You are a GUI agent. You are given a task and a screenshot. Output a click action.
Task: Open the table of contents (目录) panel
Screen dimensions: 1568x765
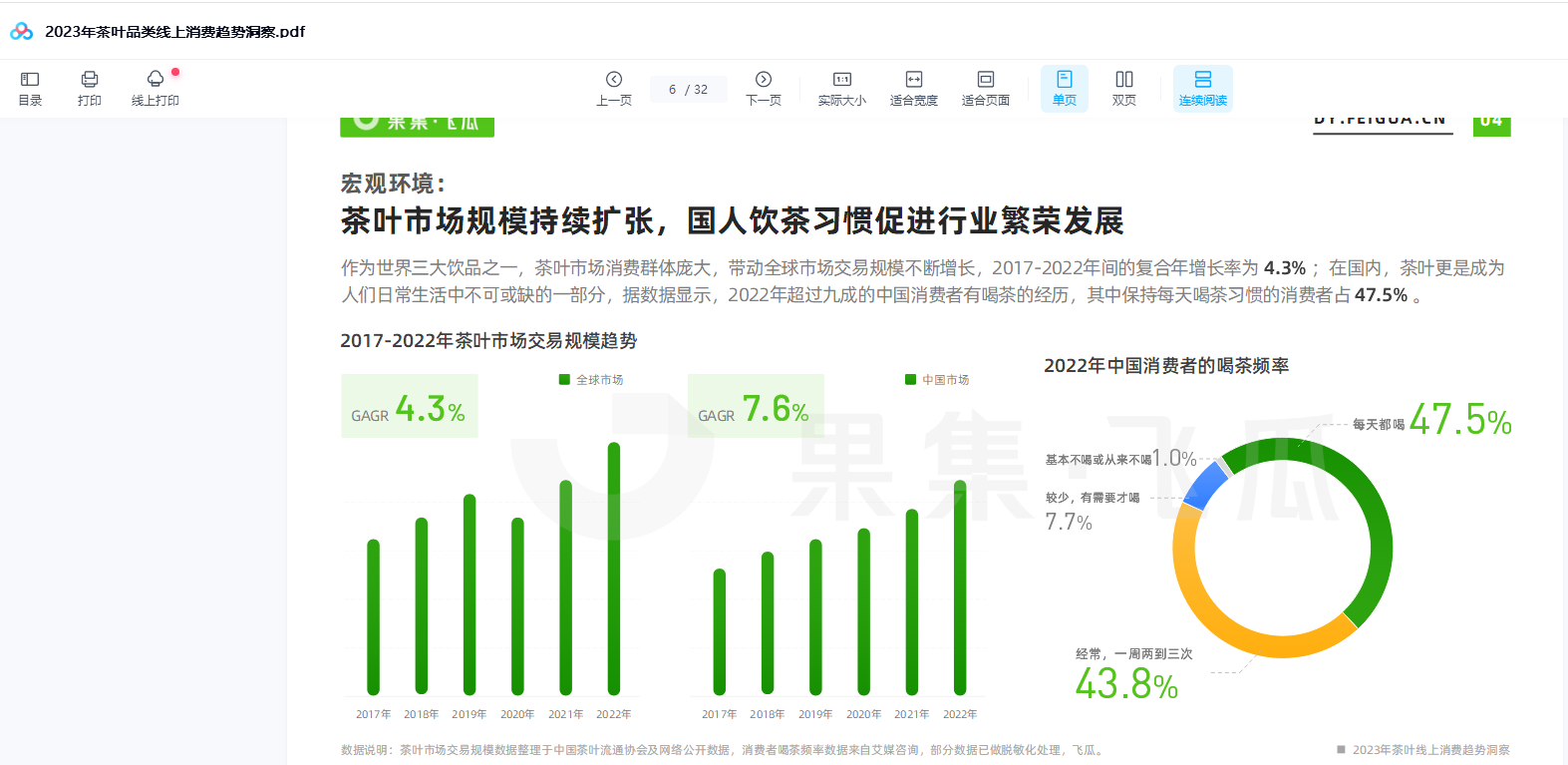(30, 88)
